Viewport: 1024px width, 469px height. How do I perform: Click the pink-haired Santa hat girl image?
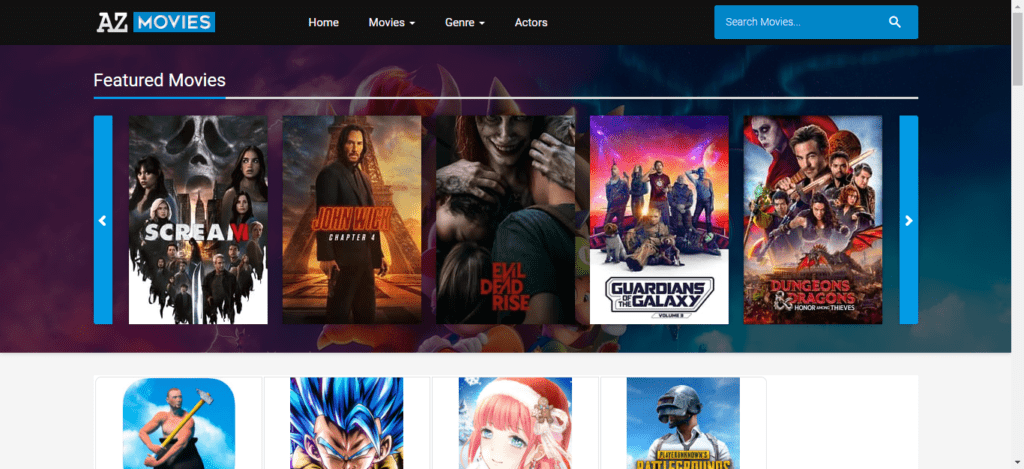click(x=515, y=423)
